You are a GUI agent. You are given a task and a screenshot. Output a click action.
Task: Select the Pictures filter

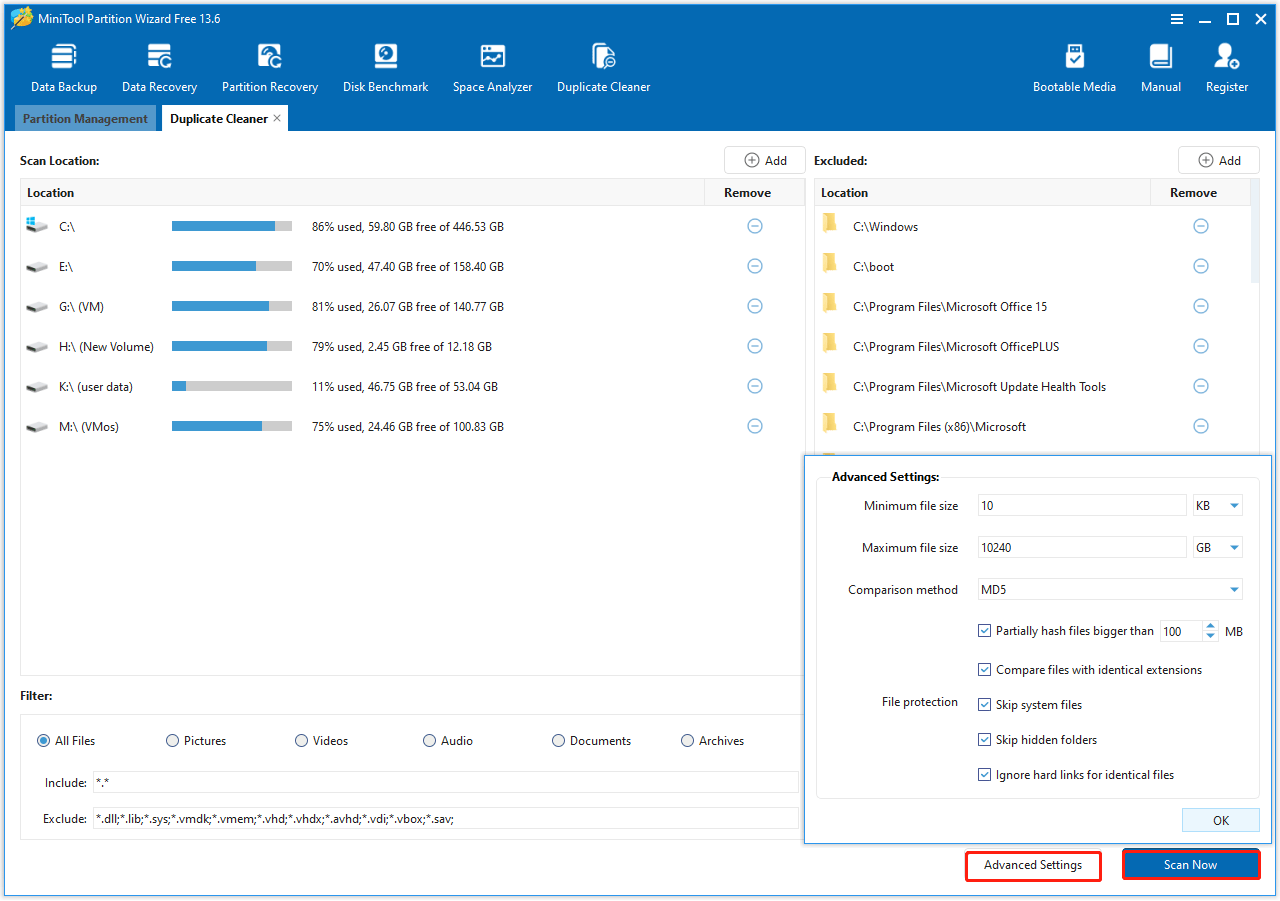172,740
